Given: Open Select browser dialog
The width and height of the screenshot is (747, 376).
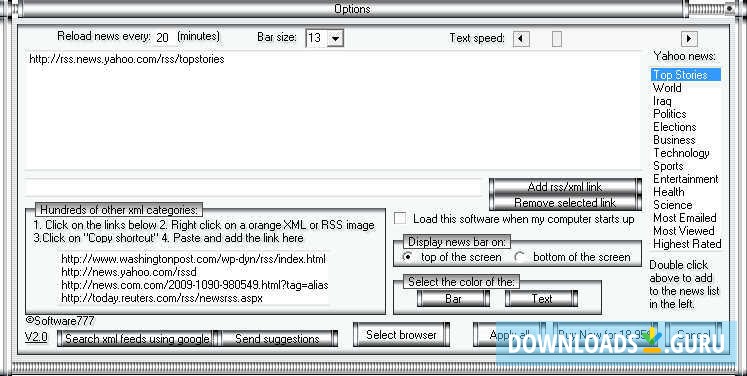Looking at the screenshot, I should (x=401, y=335).
